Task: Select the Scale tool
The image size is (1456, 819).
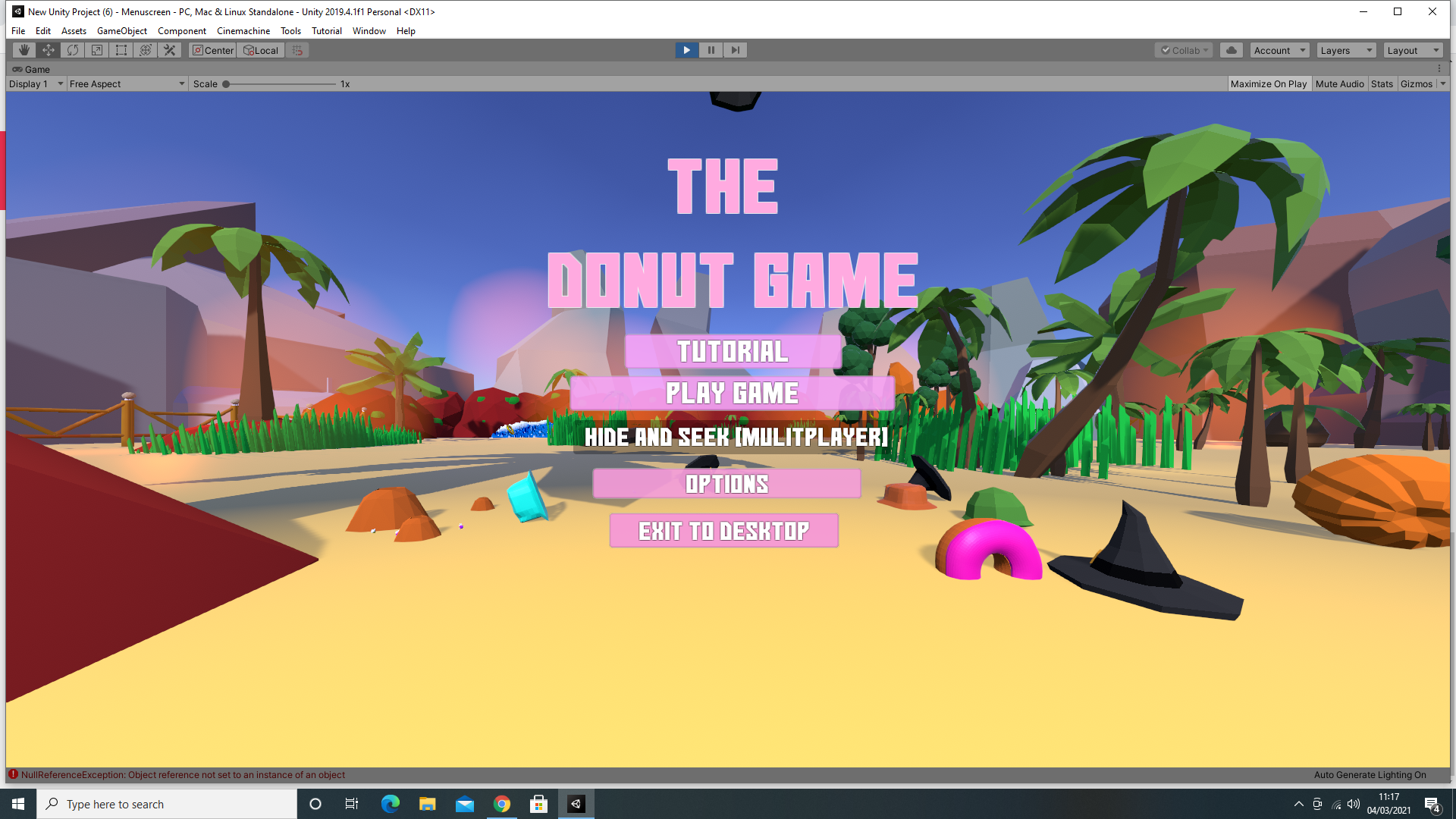Action: tap(97, 50)
